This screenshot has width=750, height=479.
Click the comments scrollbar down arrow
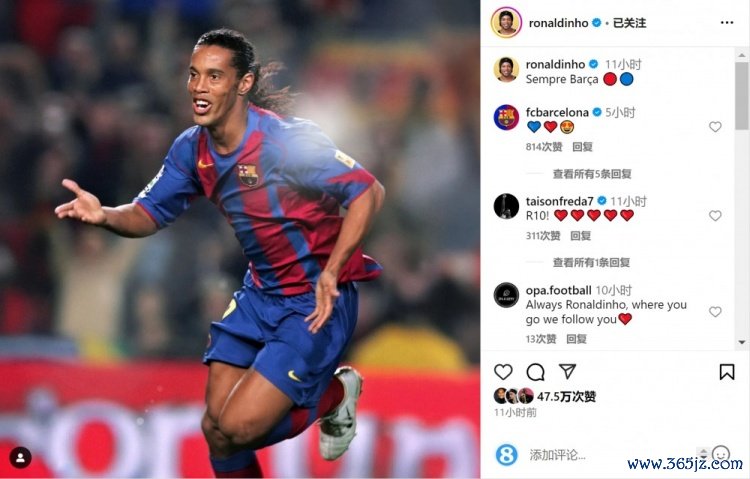point(742,342)
